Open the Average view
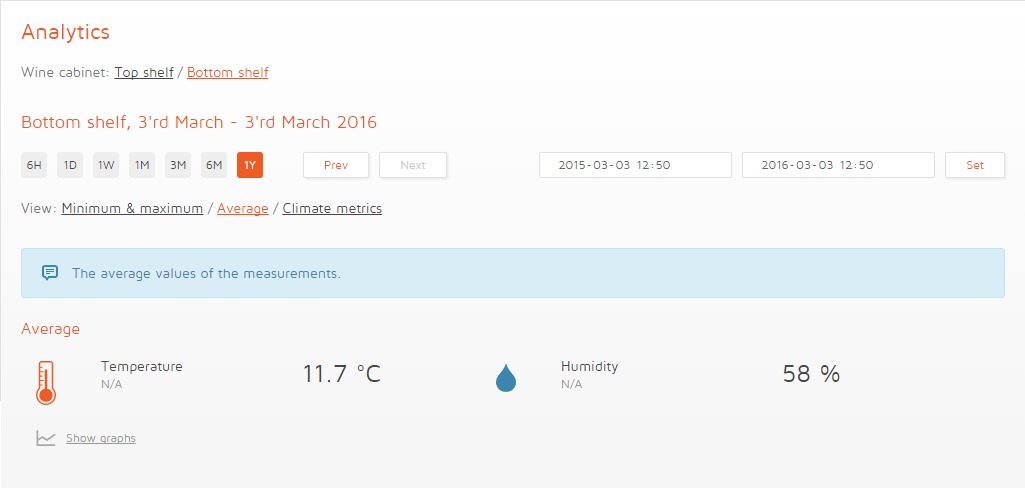 (243, 209)
